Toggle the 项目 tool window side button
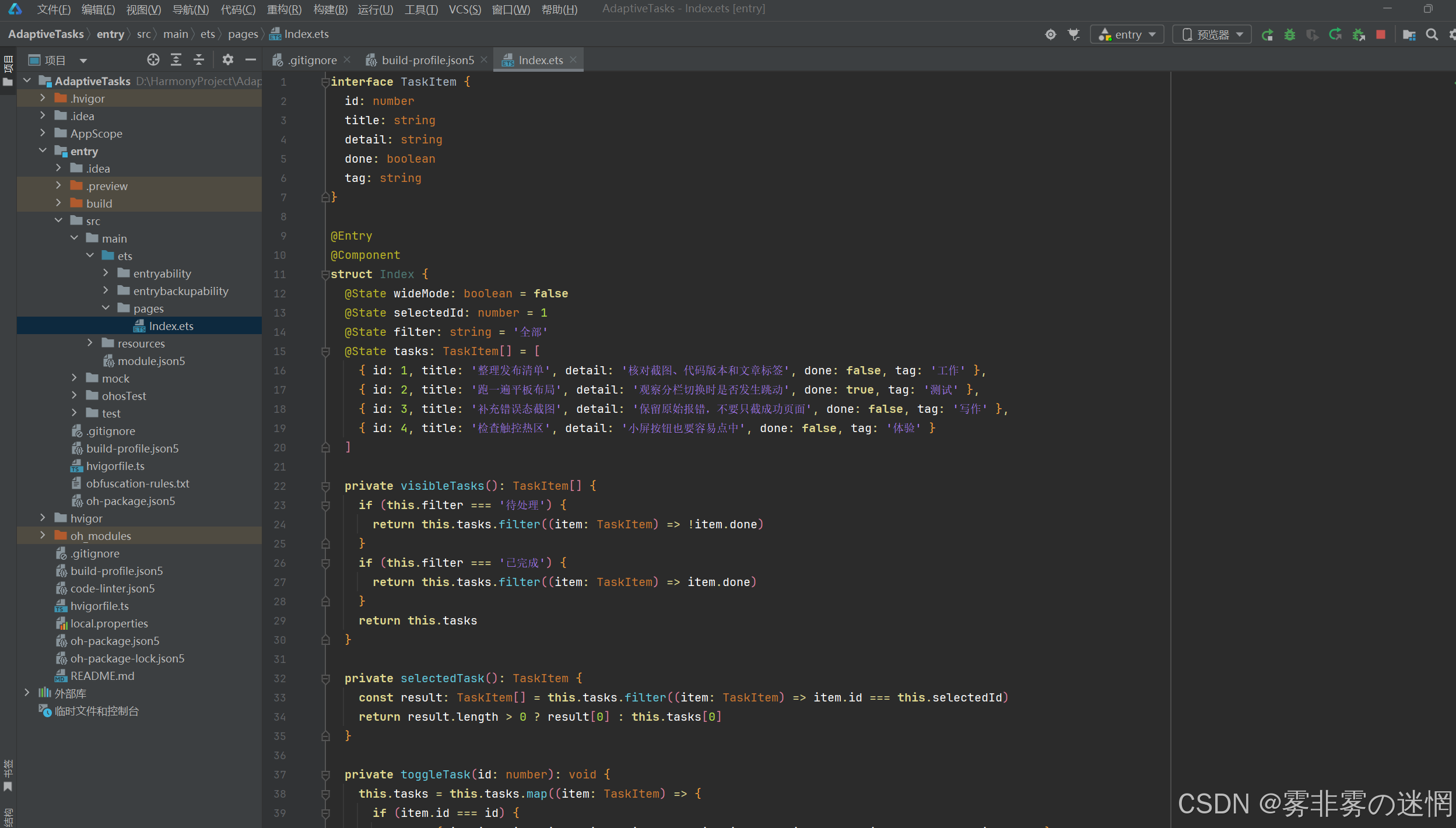Screen dimensions: 1456x828 8,71
